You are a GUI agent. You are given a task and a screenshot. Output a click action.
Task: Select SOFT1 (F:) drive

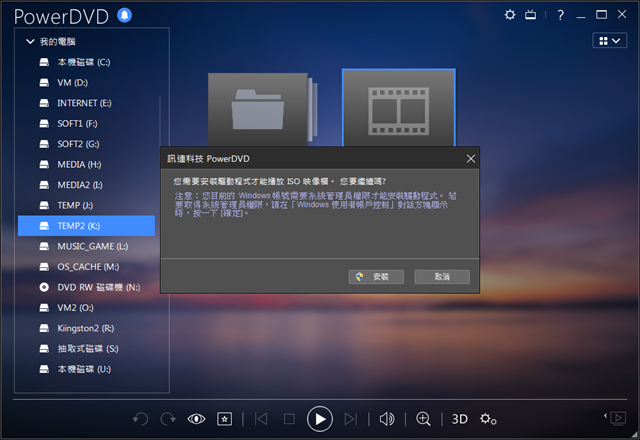coord(87,123)
